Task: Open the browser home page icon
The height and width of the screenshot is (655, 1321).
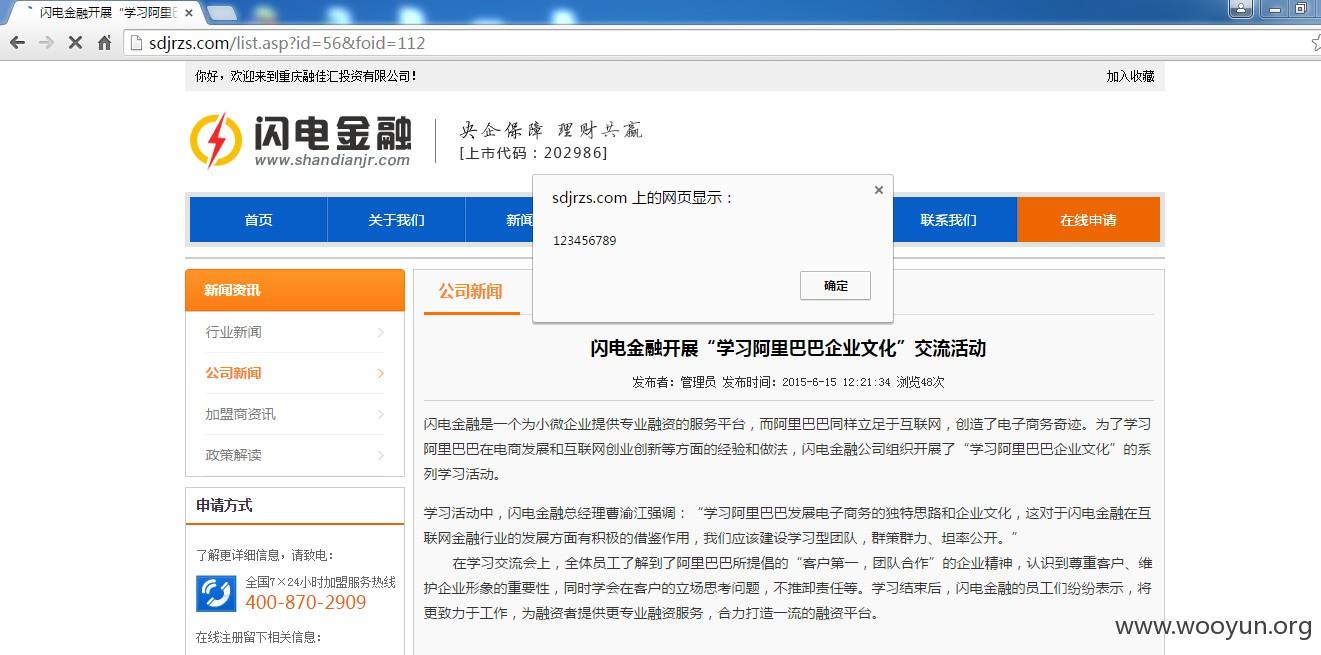Action: pyautogui.click(x=104, y=43)
